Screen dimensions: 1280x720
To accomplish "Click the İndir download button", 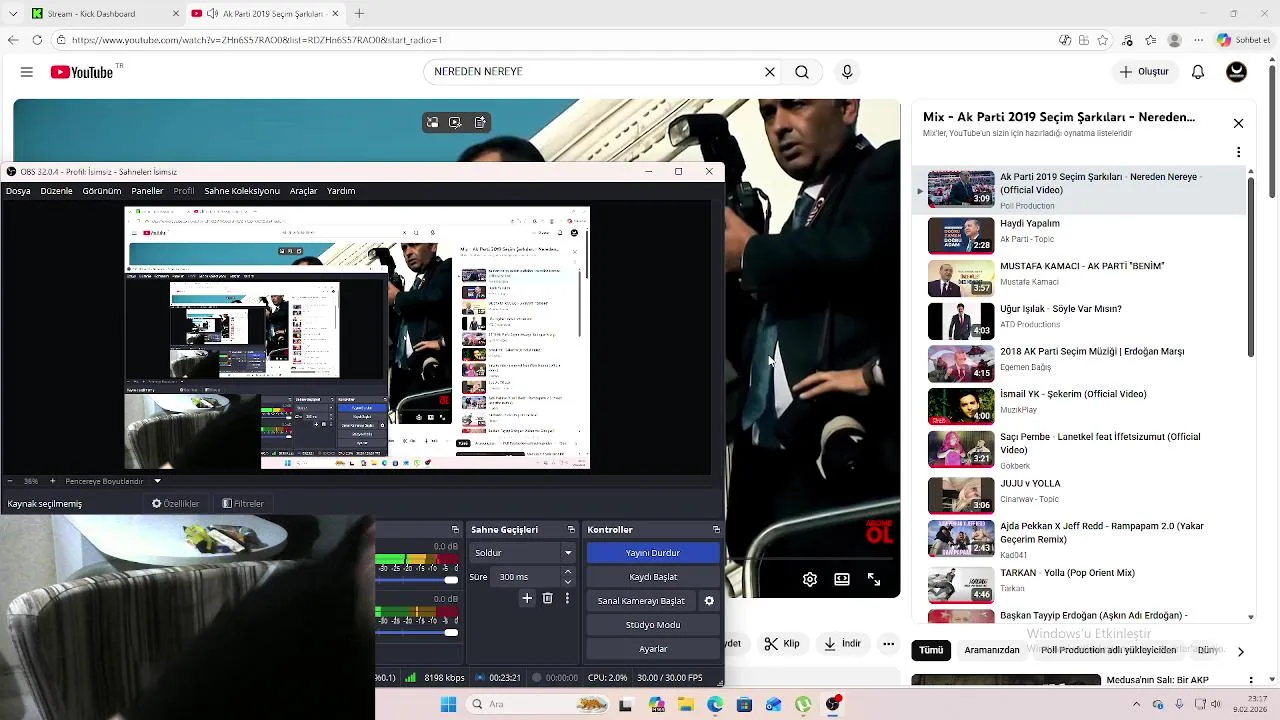I will (x=842, y=644).
